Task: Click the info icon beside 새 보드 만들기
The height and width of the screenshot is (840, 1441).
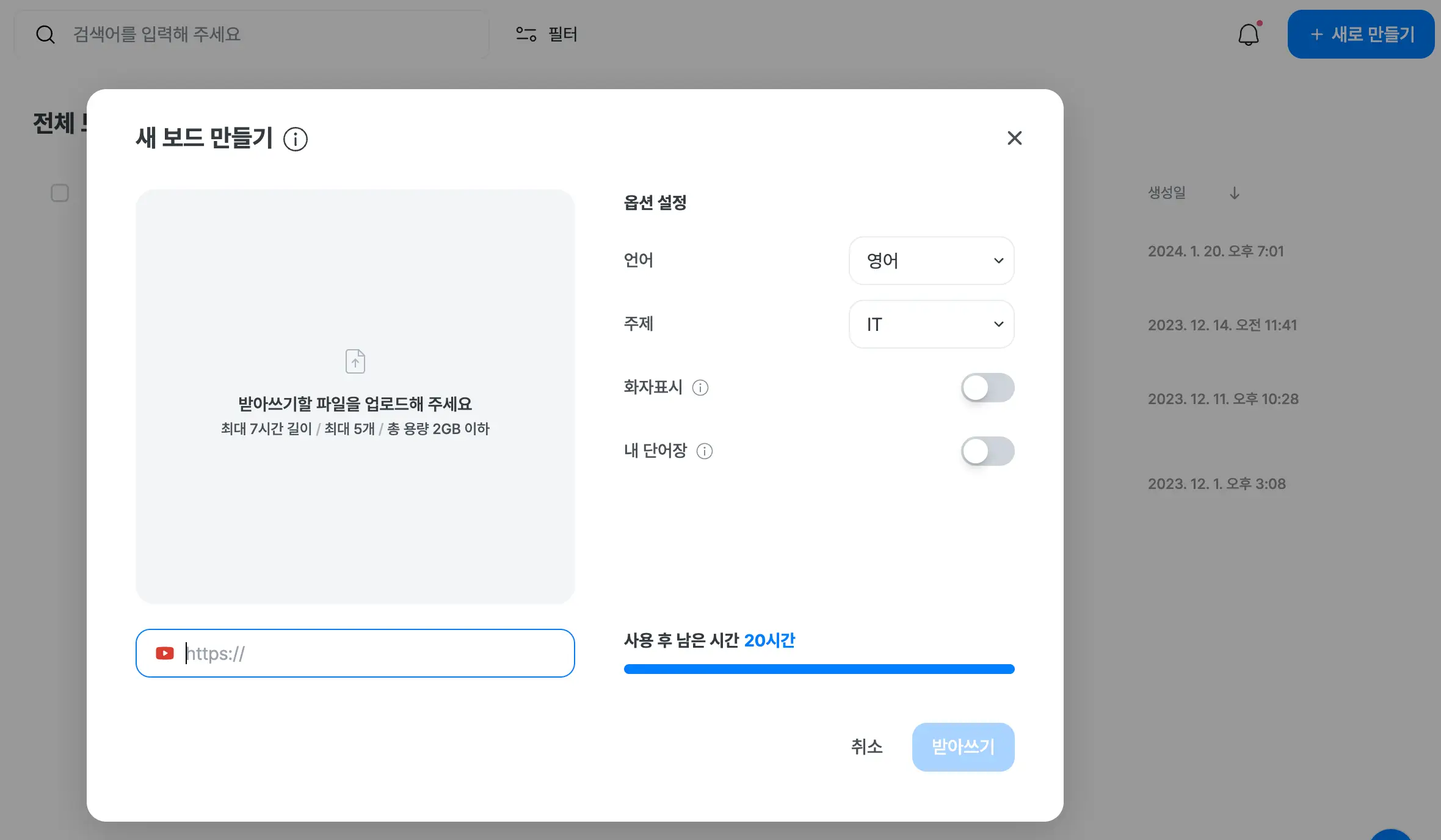Action: pyautogui.click(x=296, y=139)
